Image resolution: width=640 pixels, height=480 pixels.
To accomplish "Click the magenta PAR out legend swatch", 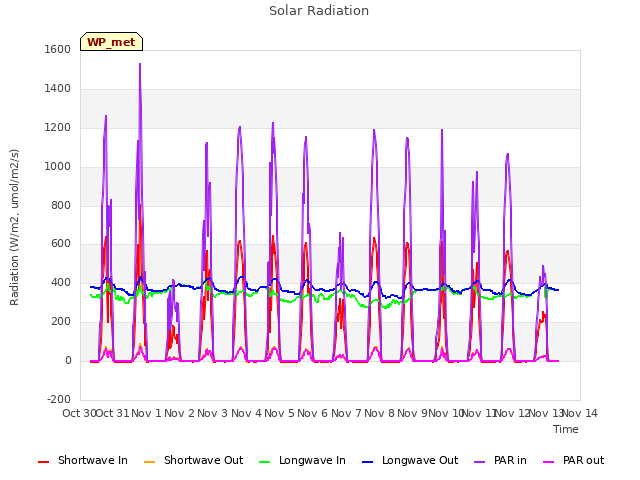I will point(549,462).
